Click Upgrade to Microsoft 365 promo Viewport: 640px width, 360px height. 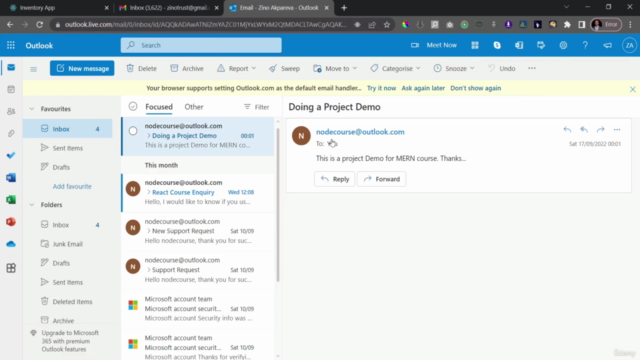click(x=65, y=341)
